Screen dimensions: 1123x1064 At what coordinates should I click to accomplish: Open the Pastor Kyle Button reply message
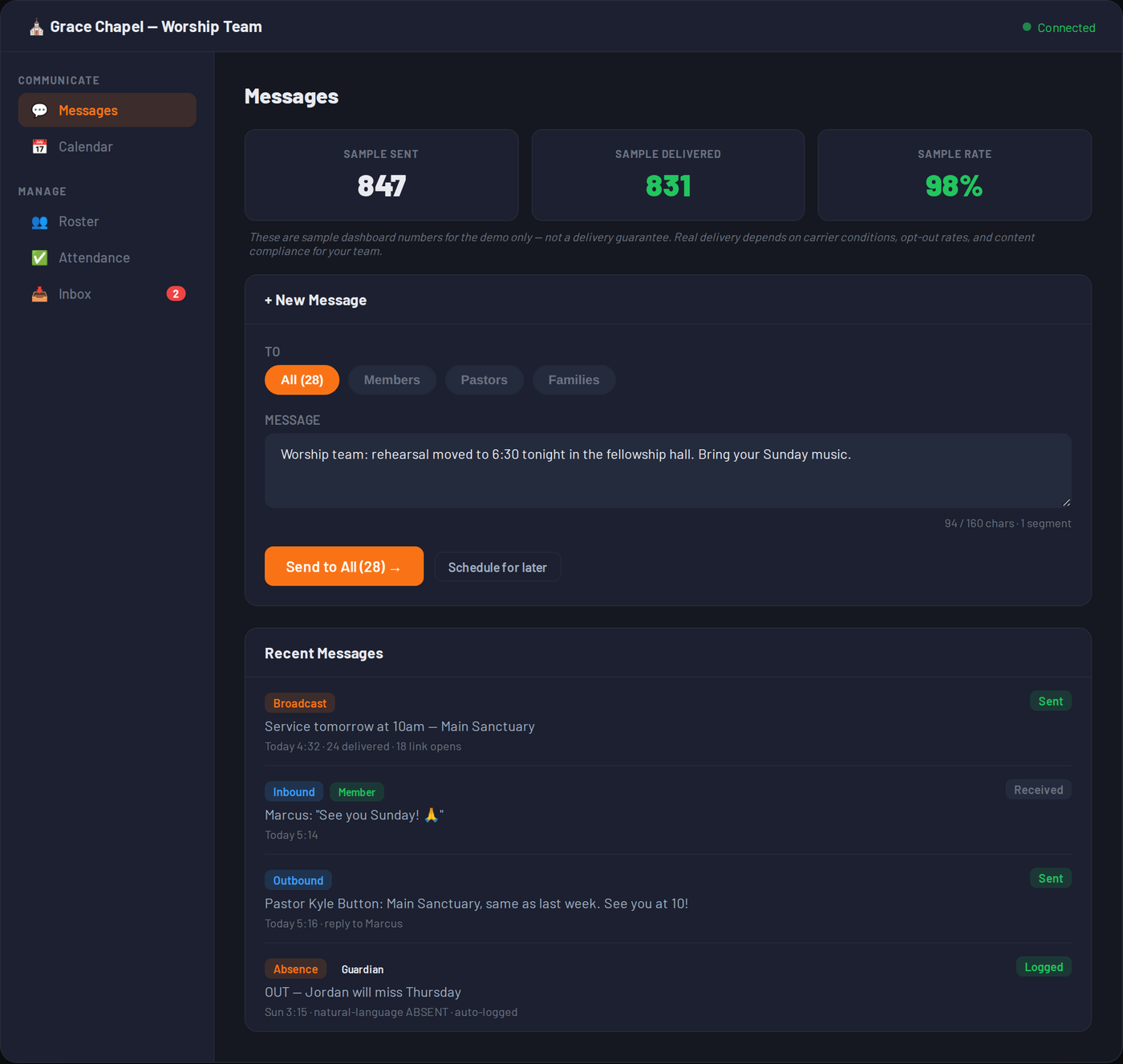point(668,899)
